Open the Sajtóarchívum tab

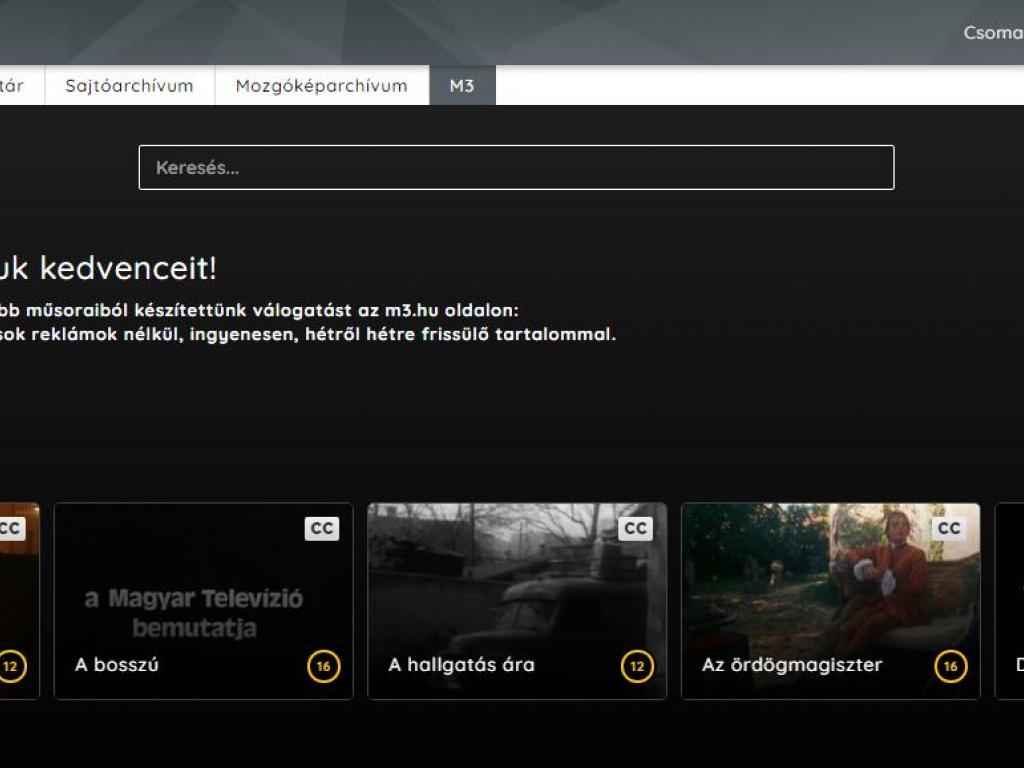point(129,86)
